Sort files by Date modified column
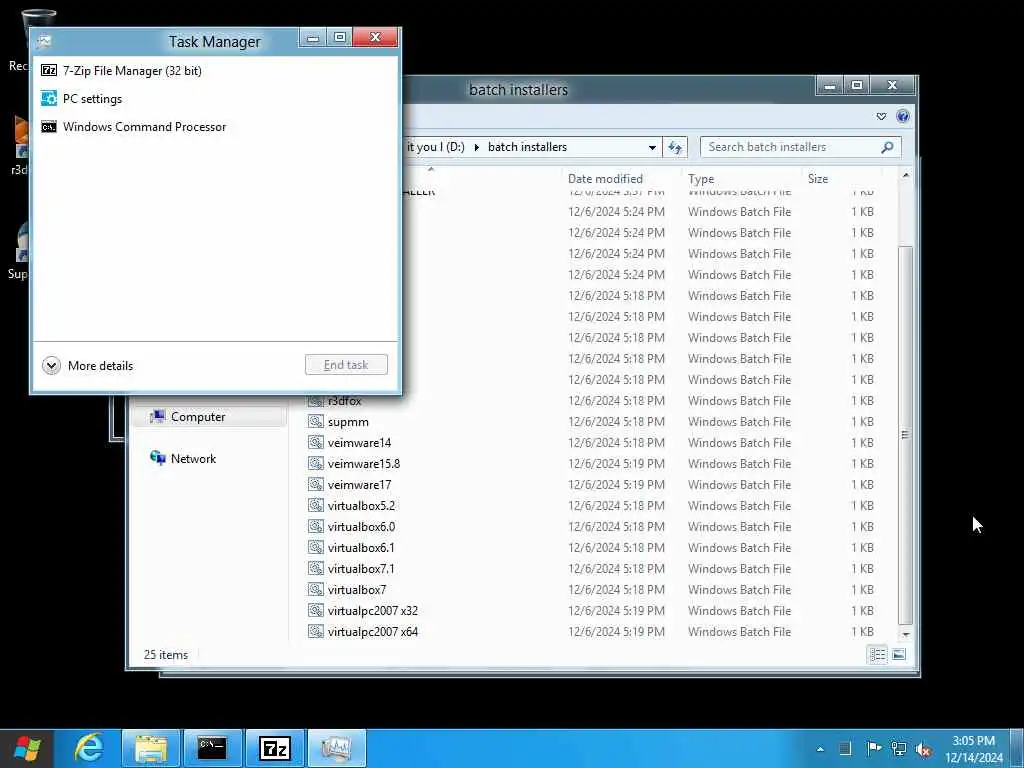The height and width of the screenshot is (768, 1024). click(x=605, y=179)
